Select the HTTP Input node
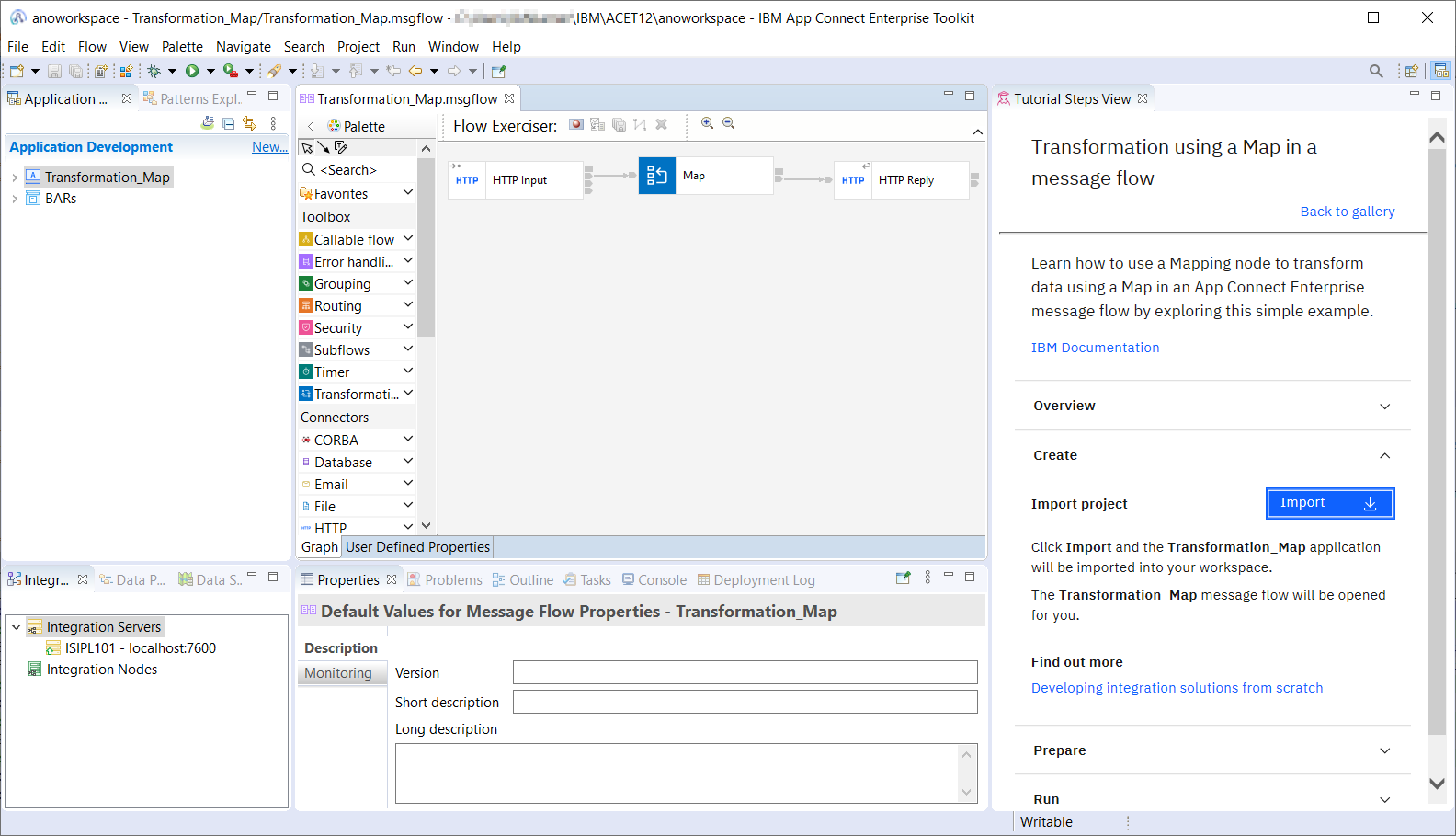 [x=518, y=180]
